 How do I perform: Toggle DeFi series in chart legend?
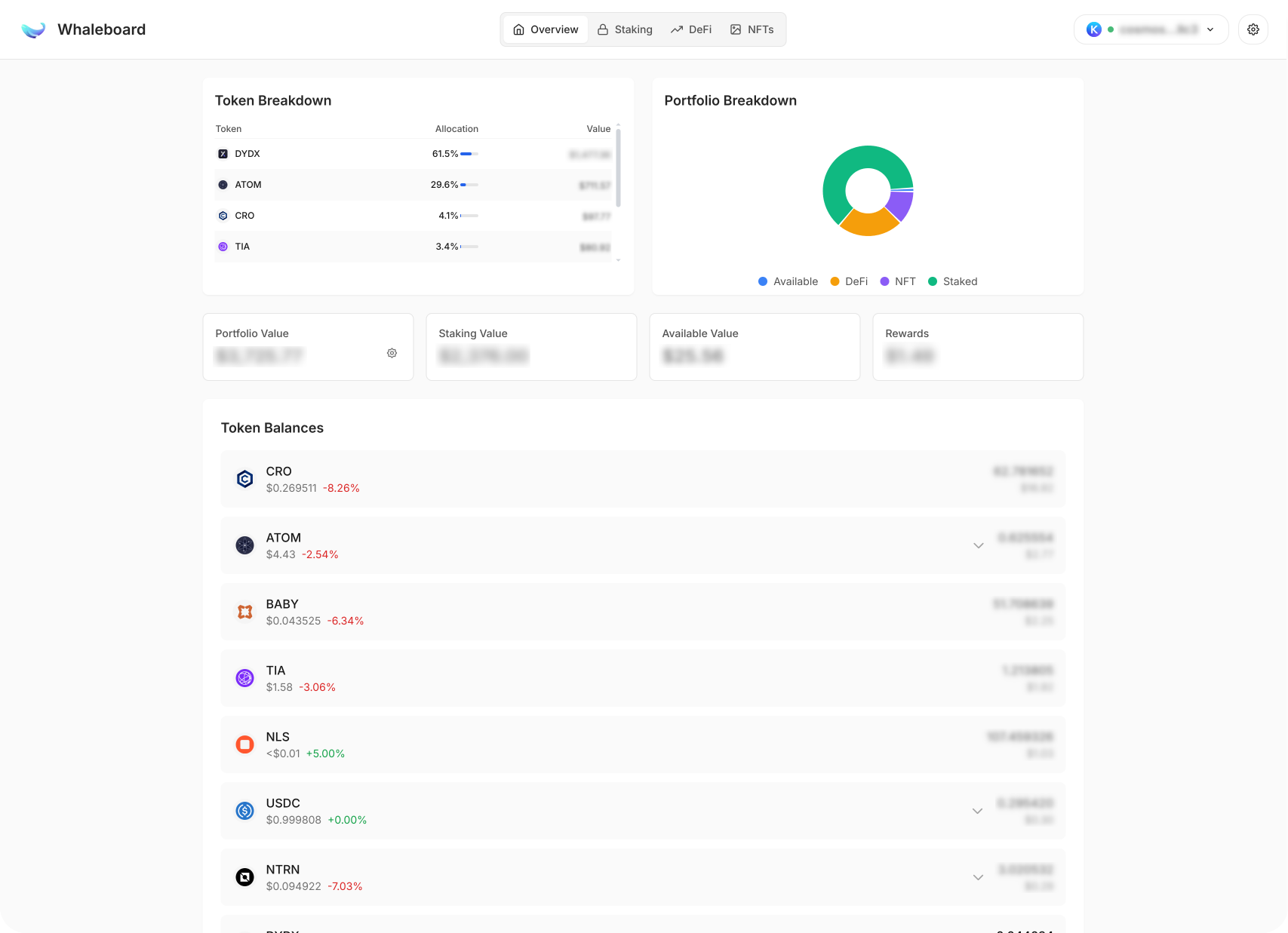[x=849, y=281]
